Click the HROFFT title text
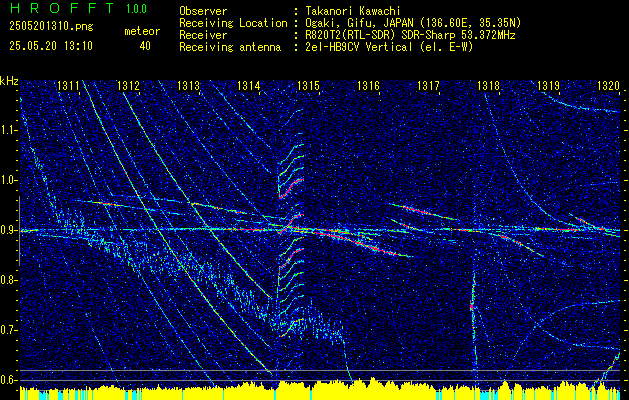This screenshot has height=400, width=629. point(62,8)
